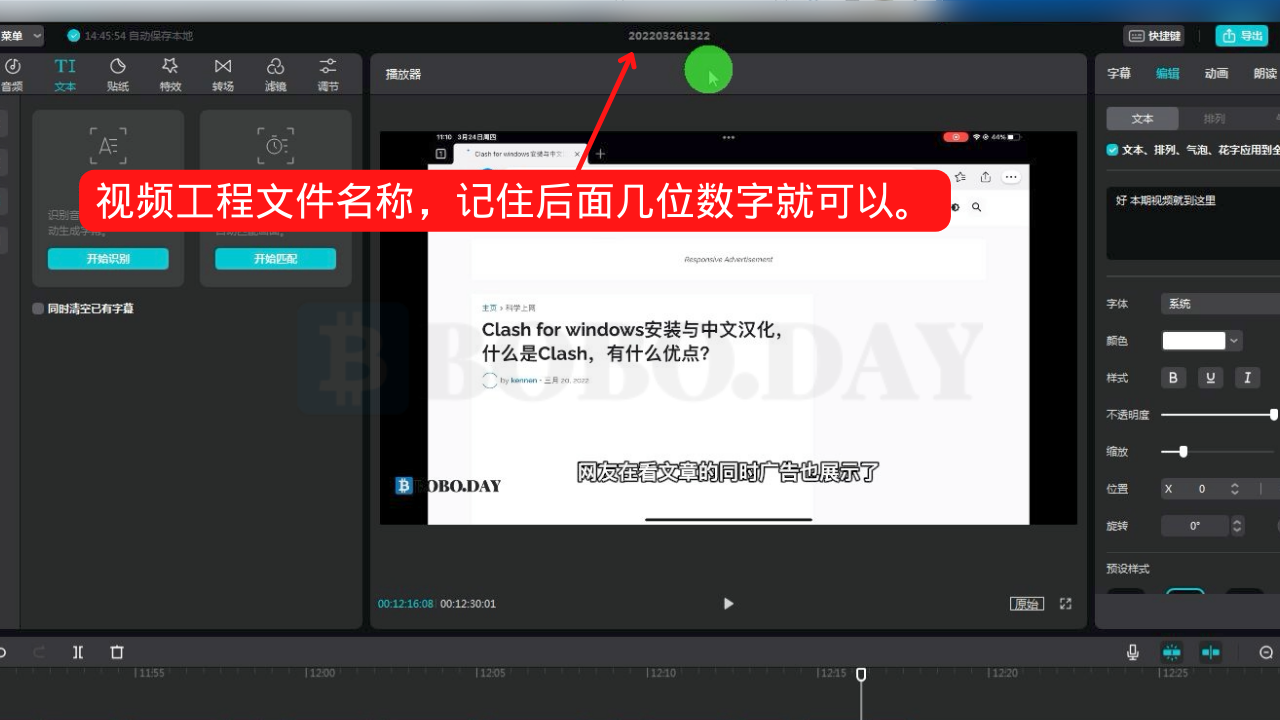Apply italic text style
The width and height of the screenshot is (1280, 720).
point(1247,378)
